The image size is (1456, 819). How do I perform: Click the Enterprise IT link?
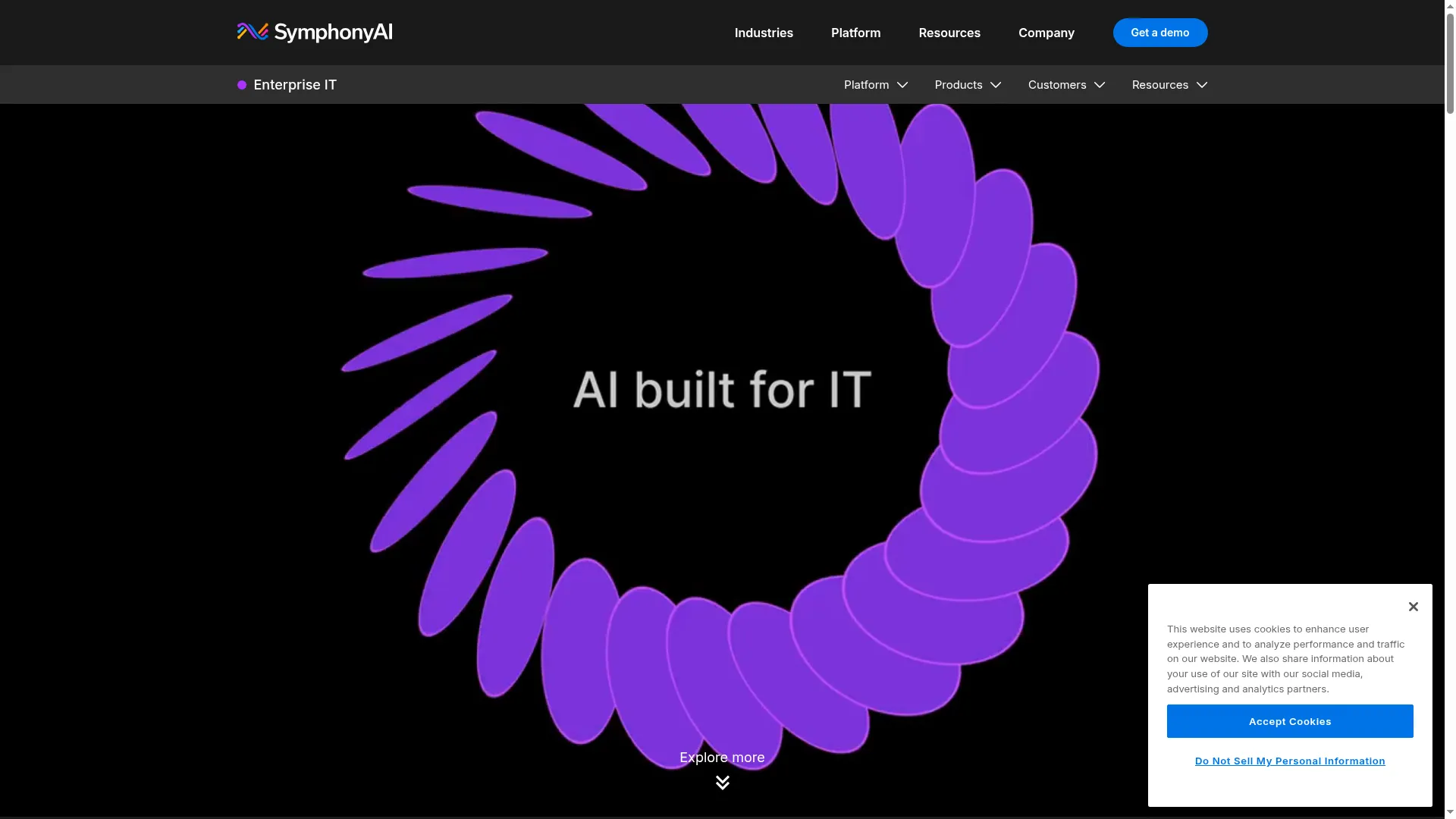(x=295, y=85)
